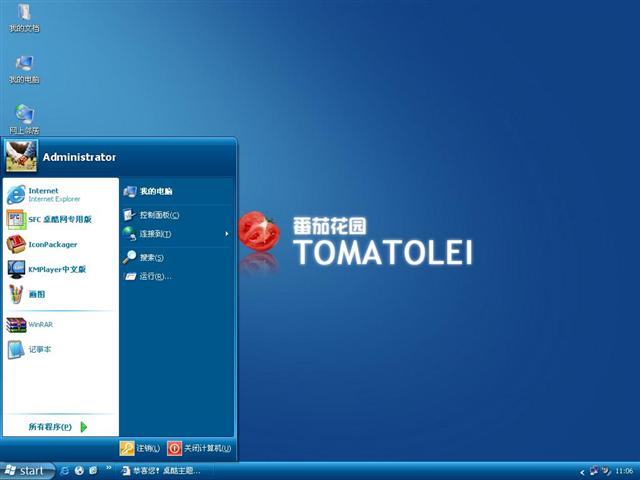The width and height of the screenshot is (640, 480).
Task: Expand 所有程序(P) all programs list
Action: [x=59, y=427]
